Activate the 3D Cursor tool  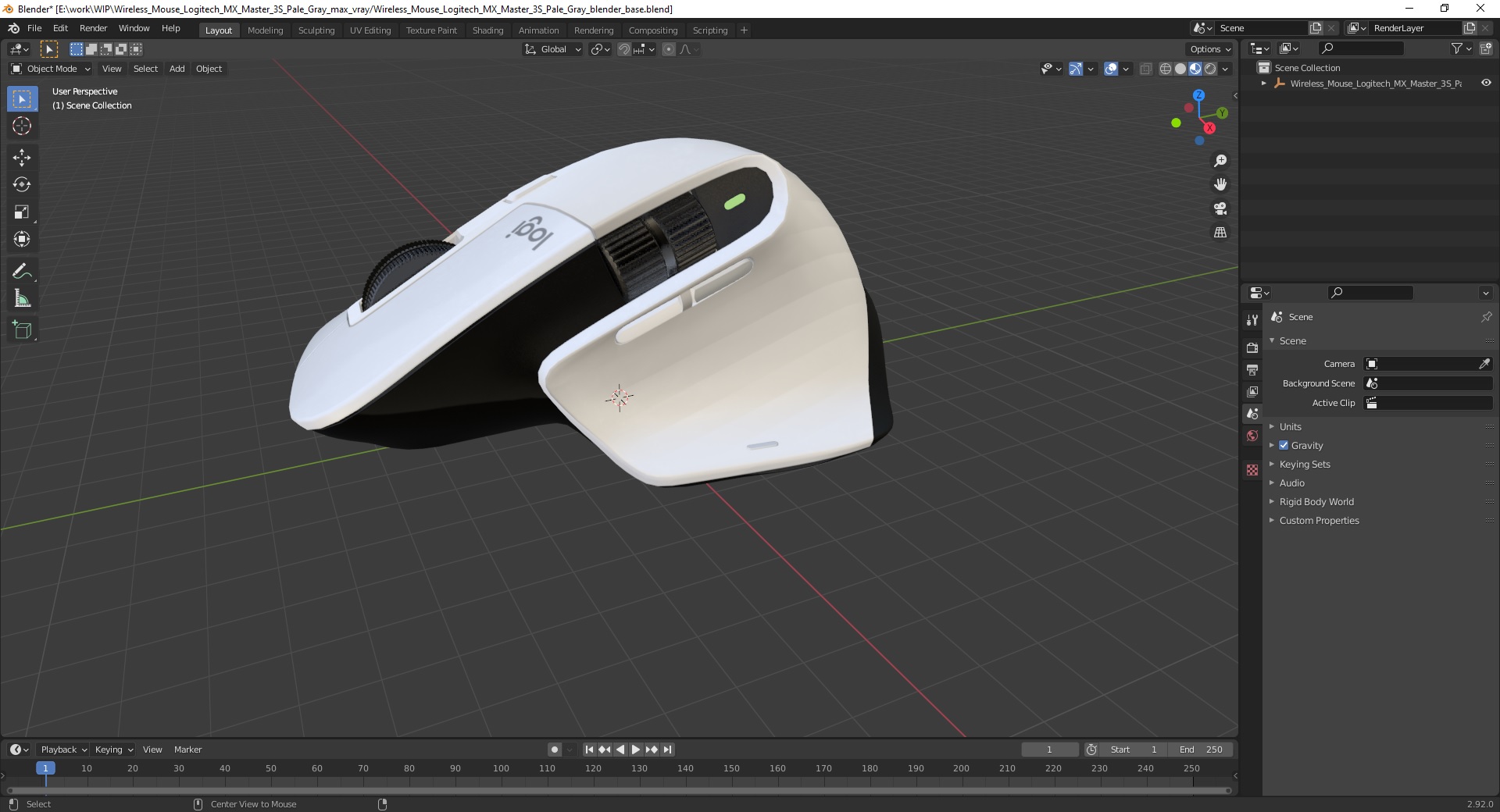coord(22,126)
